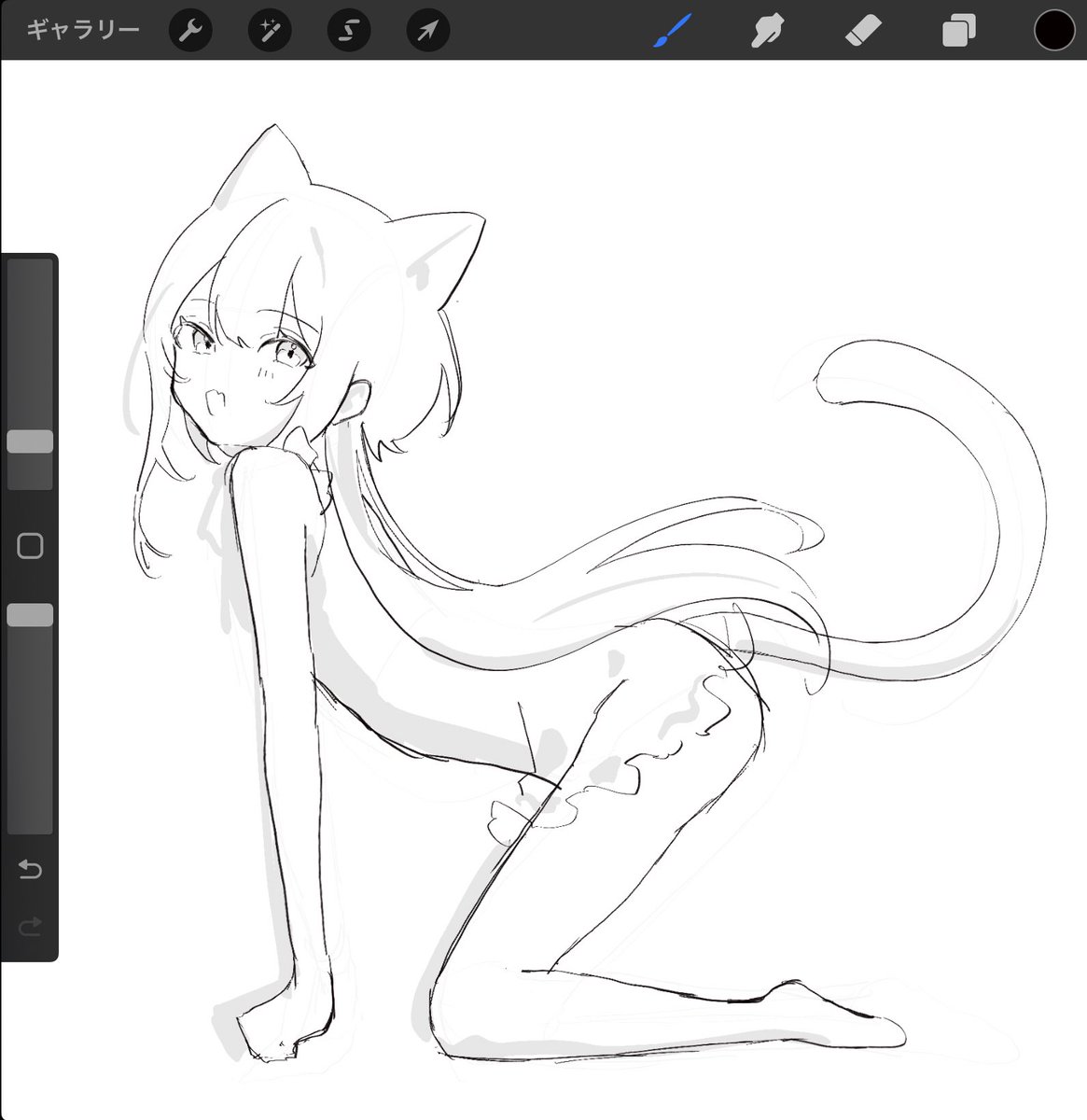
Task: Open the black color picker circle
Action: coord(1054,30)
